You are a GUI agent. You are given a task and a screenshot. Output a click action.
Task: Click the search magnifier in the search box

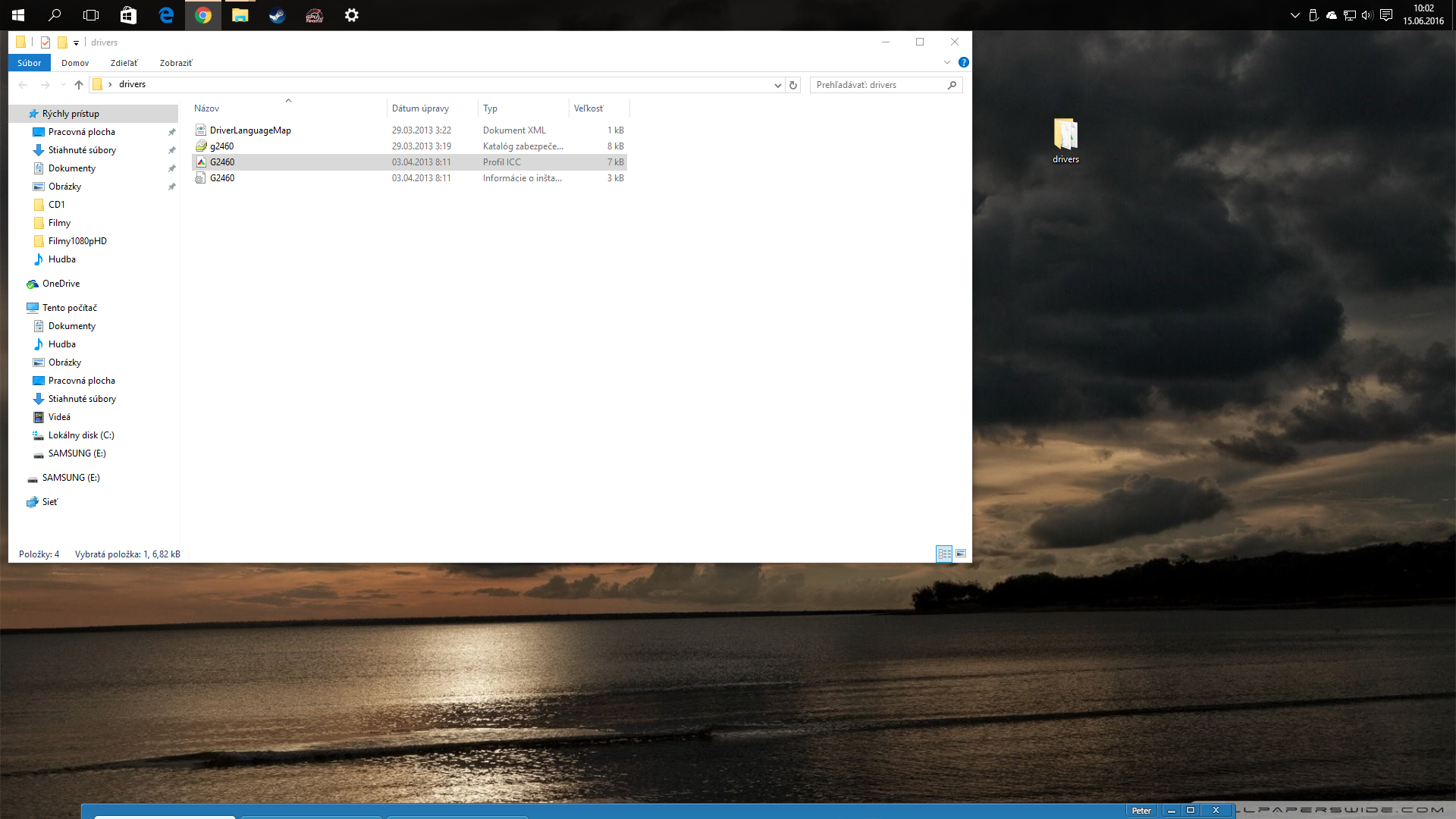[952, 85]
